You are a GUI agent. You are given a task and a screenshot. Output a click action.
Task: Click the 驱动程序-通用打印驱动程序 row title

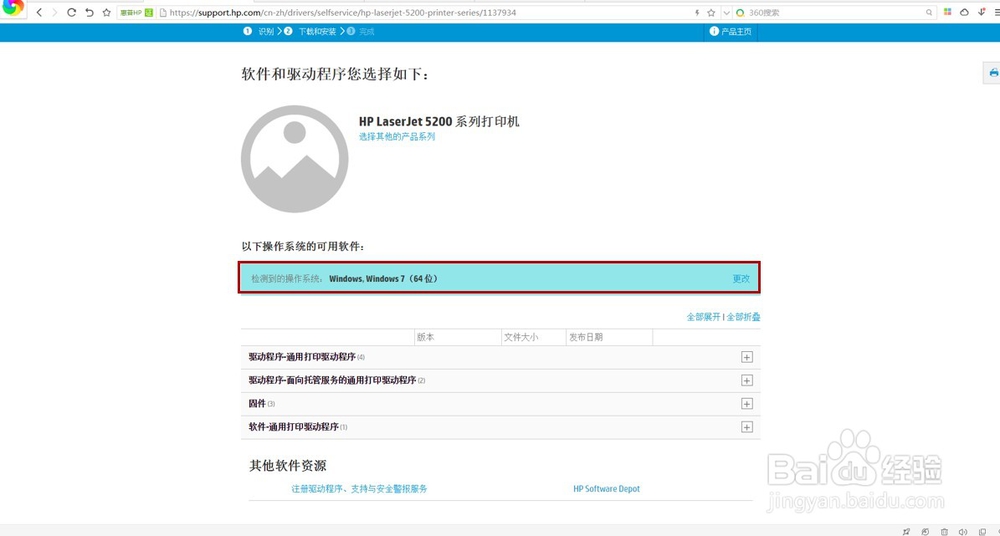point(302,357)
